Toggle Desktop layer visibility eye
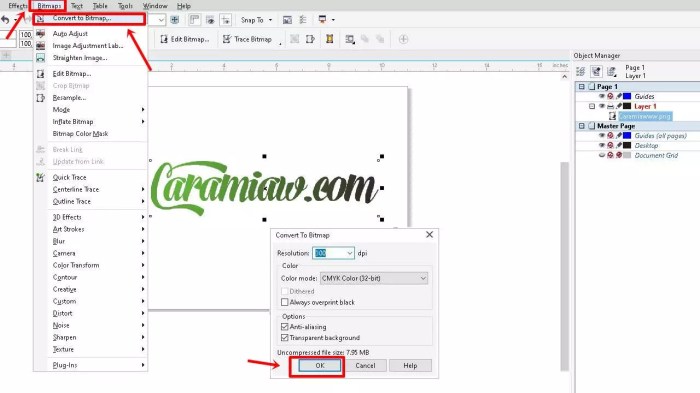The image size is (700, 393). click(x=602, y=146)
